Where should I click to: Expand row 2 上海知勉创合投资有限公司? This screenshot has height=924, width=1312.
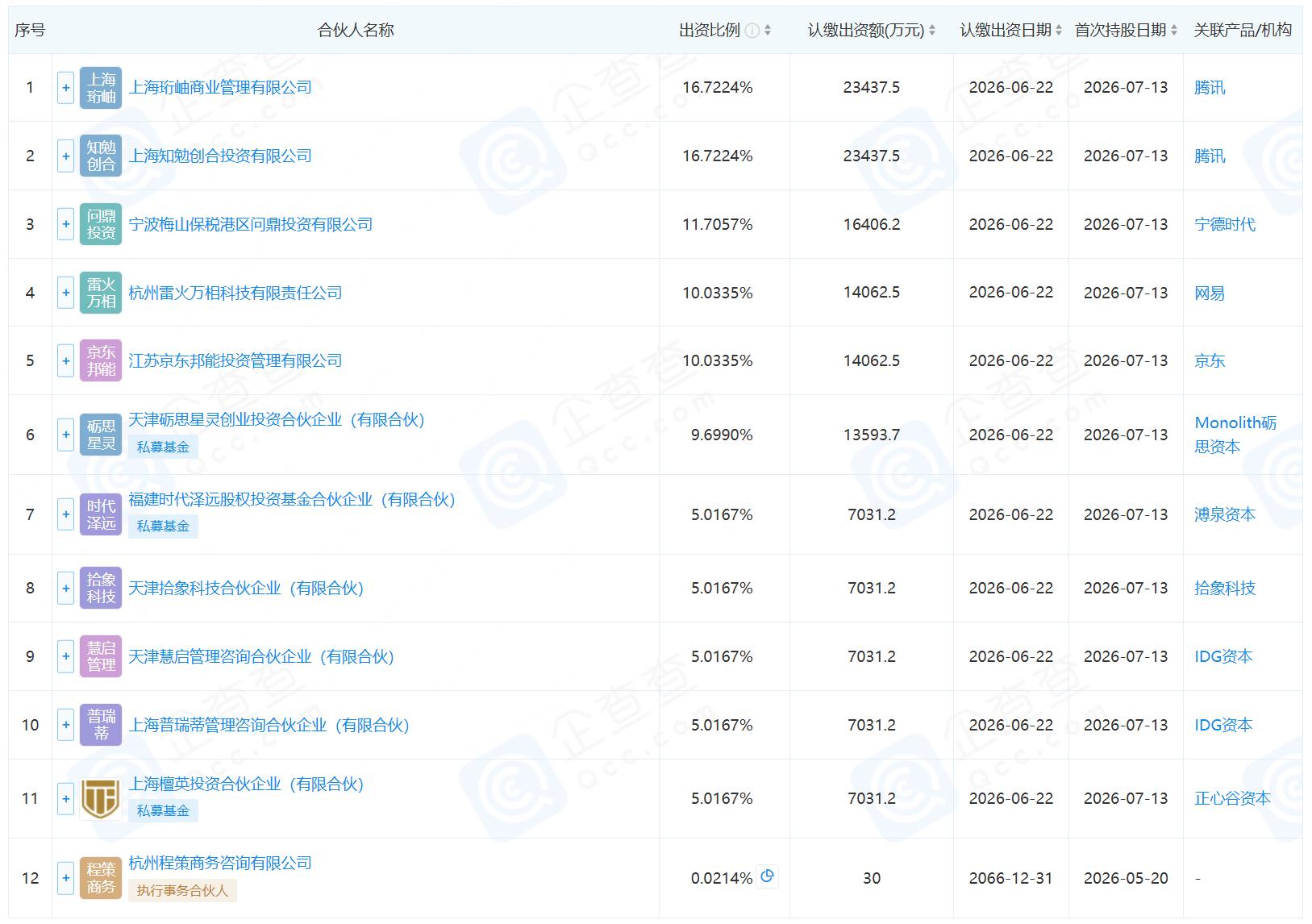[66, 156]
